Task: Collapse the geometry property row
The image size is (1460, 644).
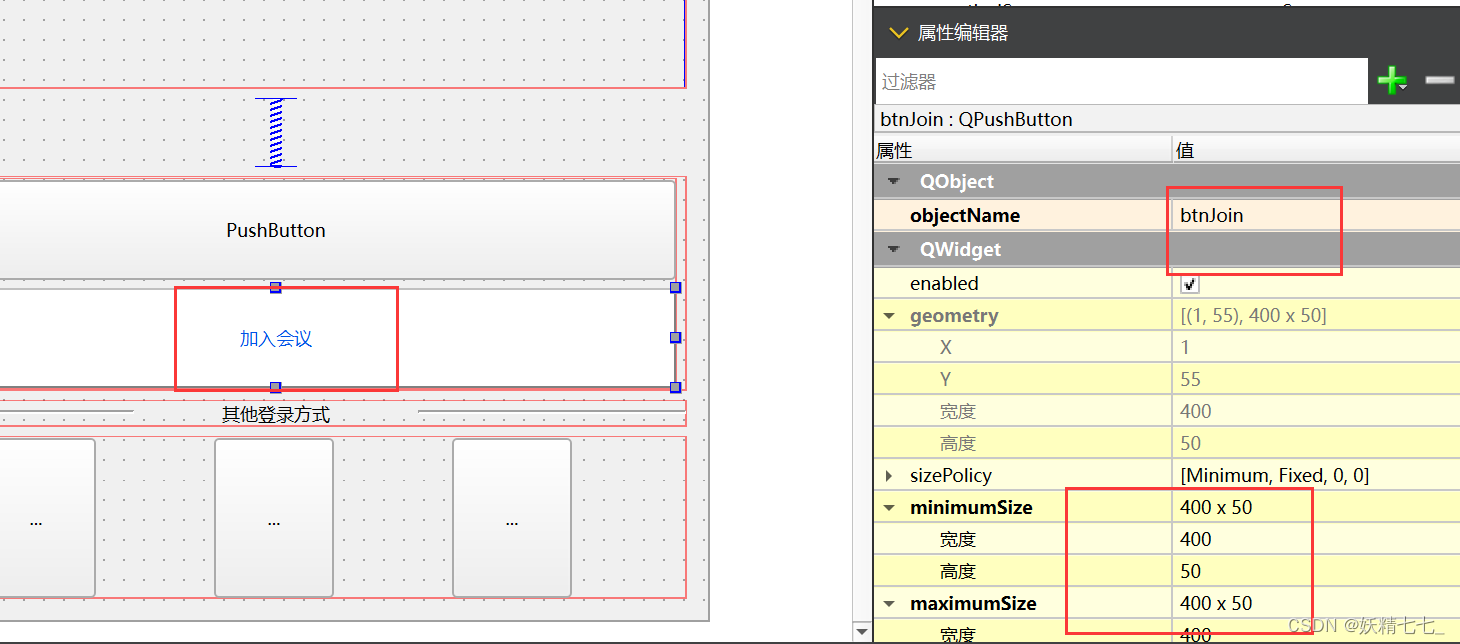Action: click(x=889, y=316)
